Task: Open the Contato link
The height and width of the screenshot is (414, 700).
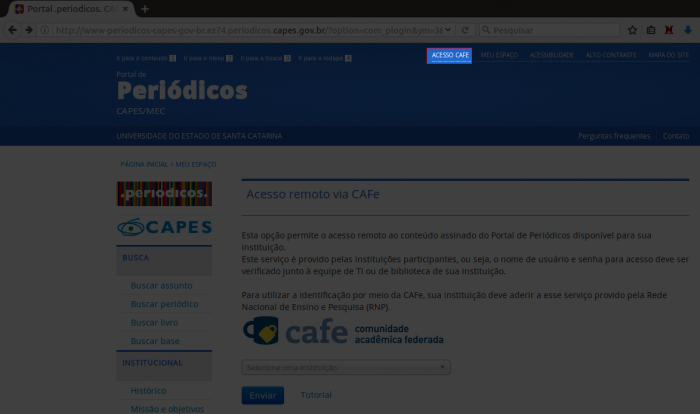Action: pos(676,136)
